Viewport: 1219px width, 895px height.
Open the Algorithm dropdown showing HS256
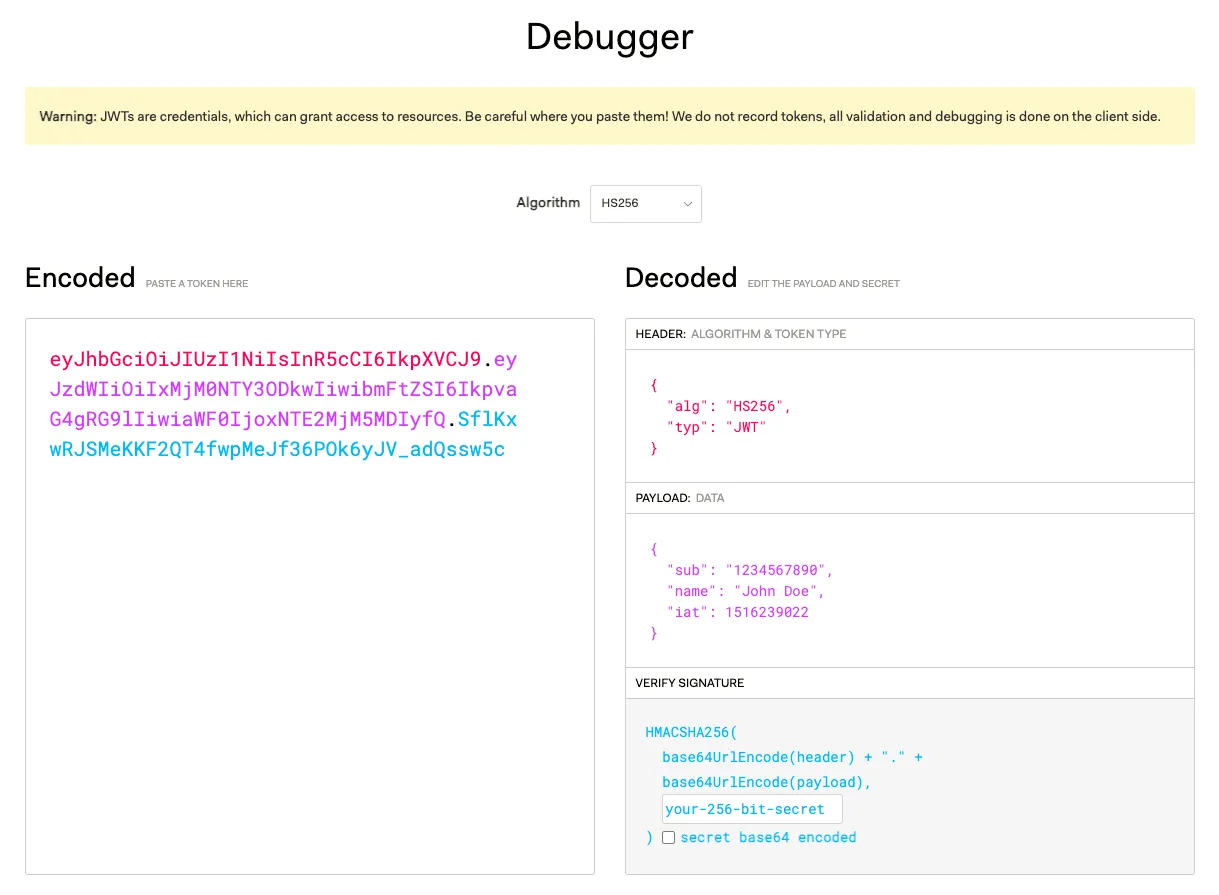[x=645, y=203]
